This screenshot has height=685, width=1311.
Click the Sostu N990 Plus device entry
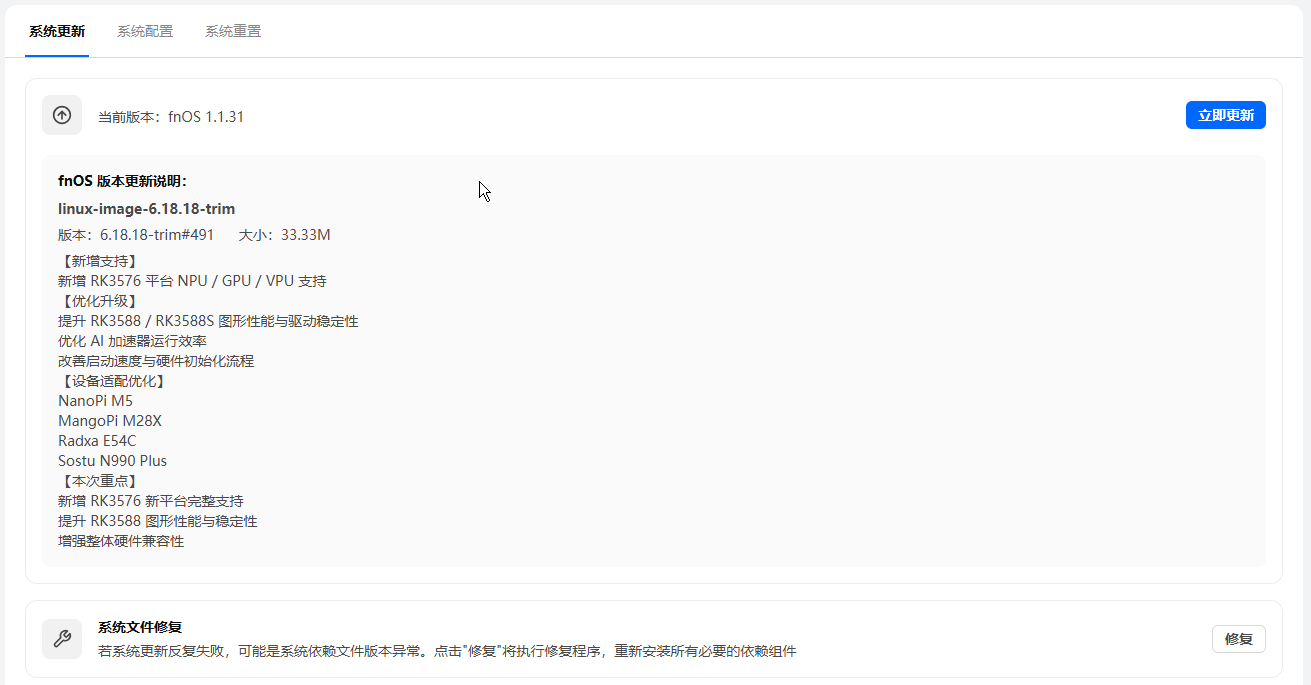tap(113, 461)
